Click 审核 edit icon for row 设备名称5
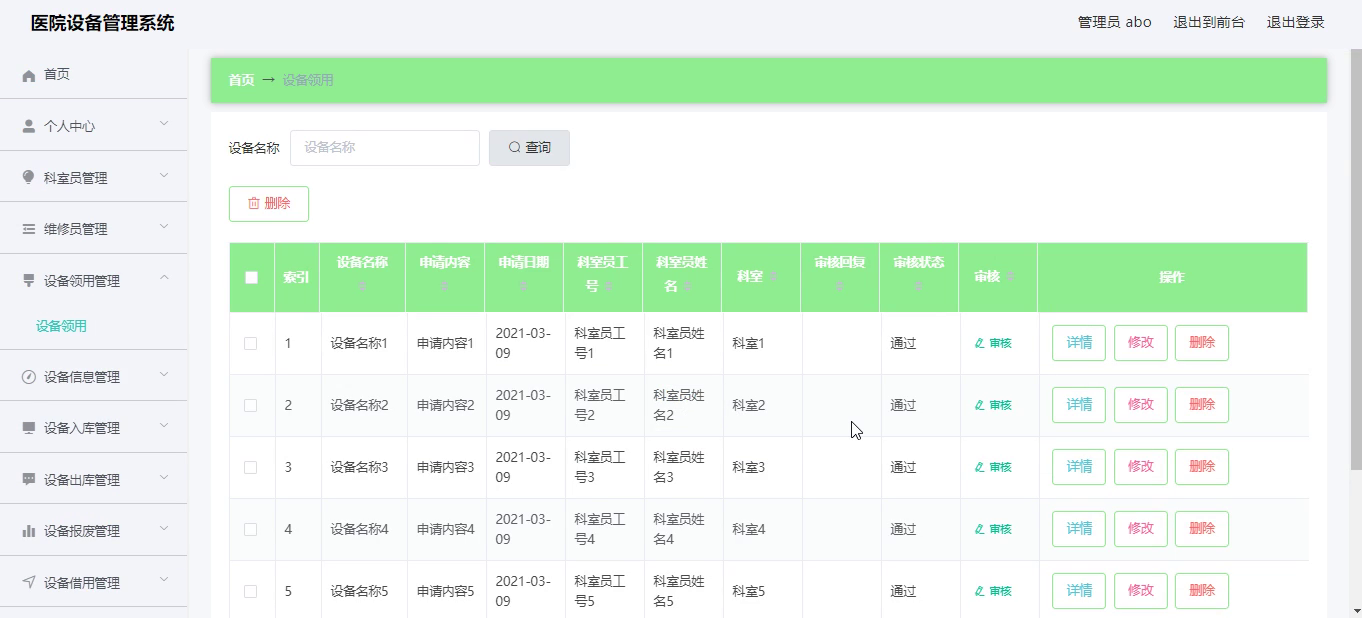The image size is (1362, 618). tap(980, 592)
